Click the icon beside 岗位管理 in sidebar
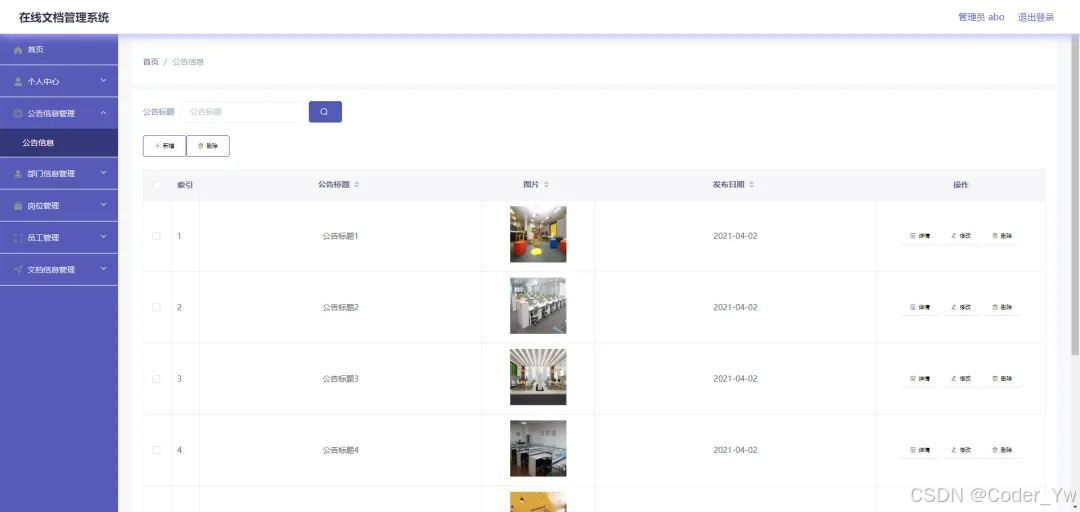The width and height of the screenshot is (1080, 512). coord(18,206)
